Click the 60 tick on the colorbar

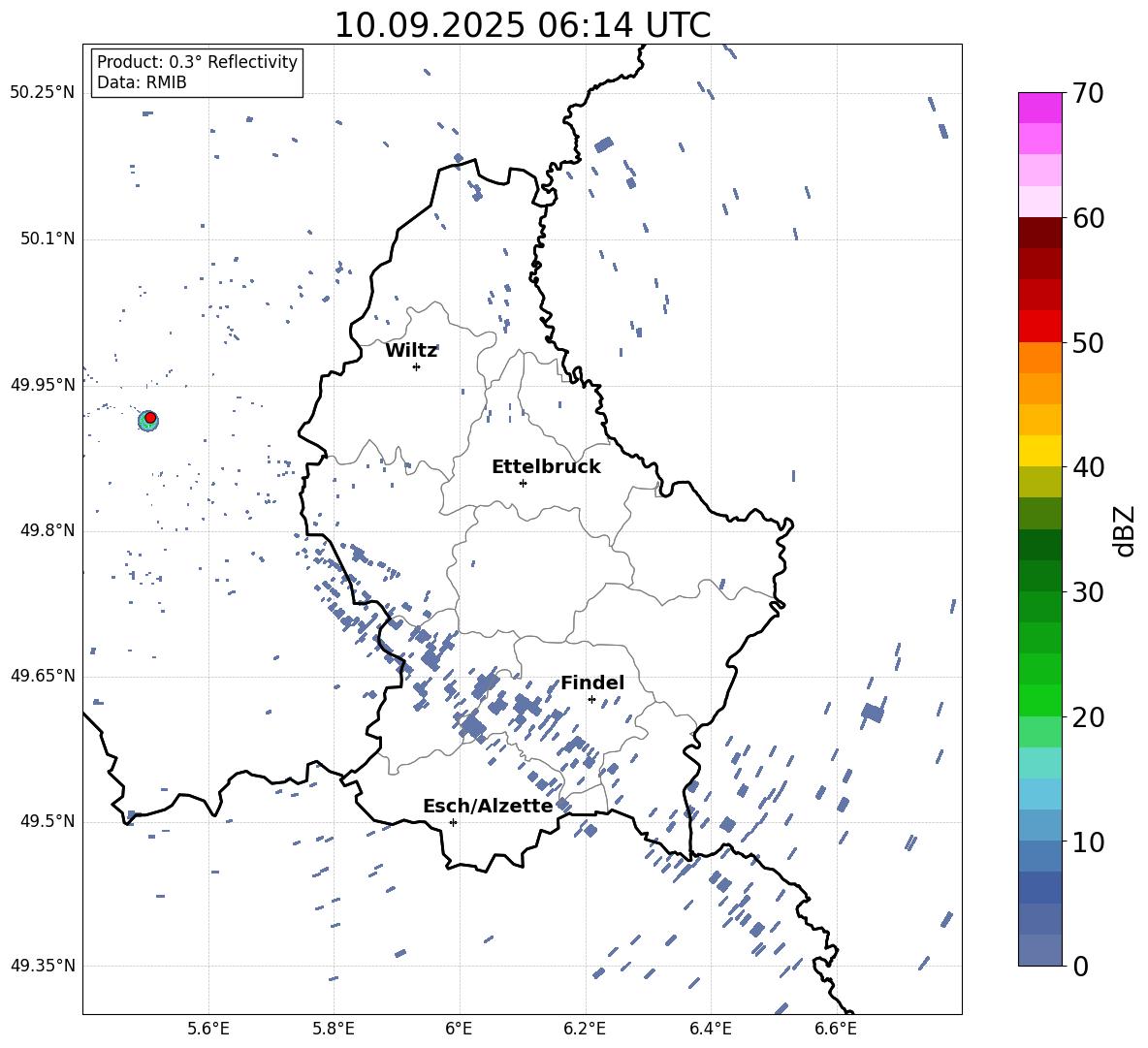(x=1088, y=218)
